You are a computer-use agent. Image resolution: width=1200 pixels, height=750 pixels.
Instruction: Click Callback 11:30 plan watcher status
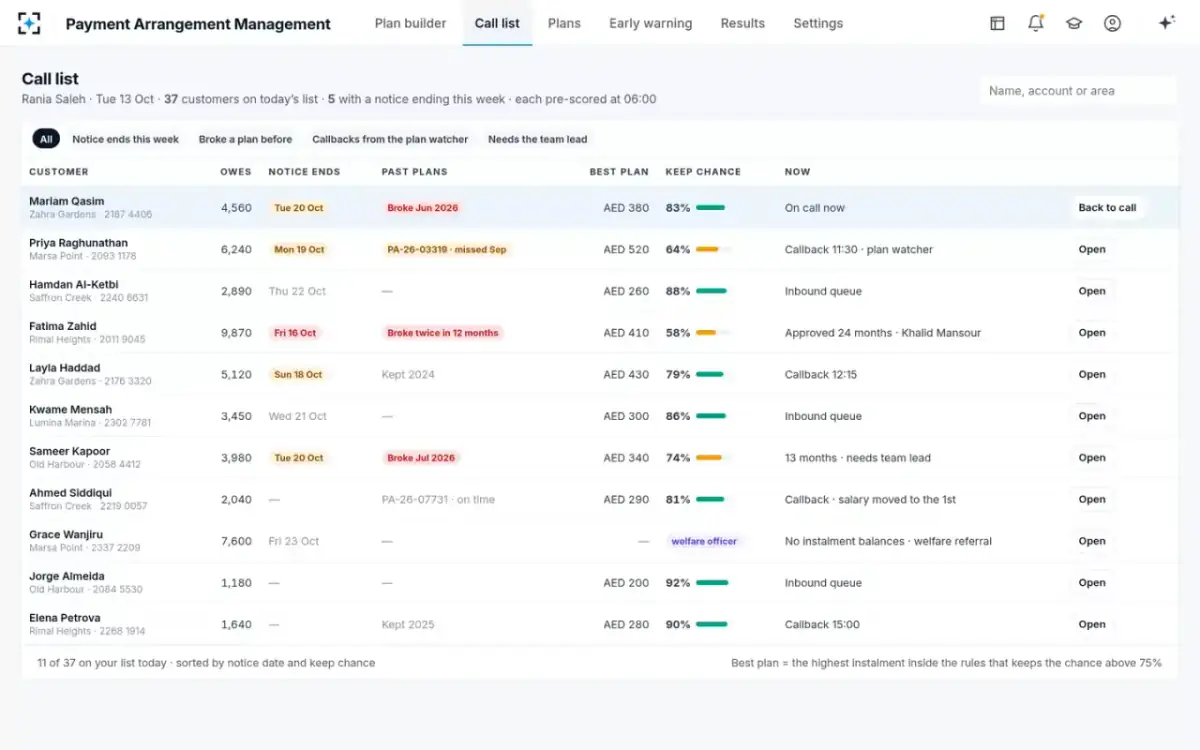(x=858, y=250)
